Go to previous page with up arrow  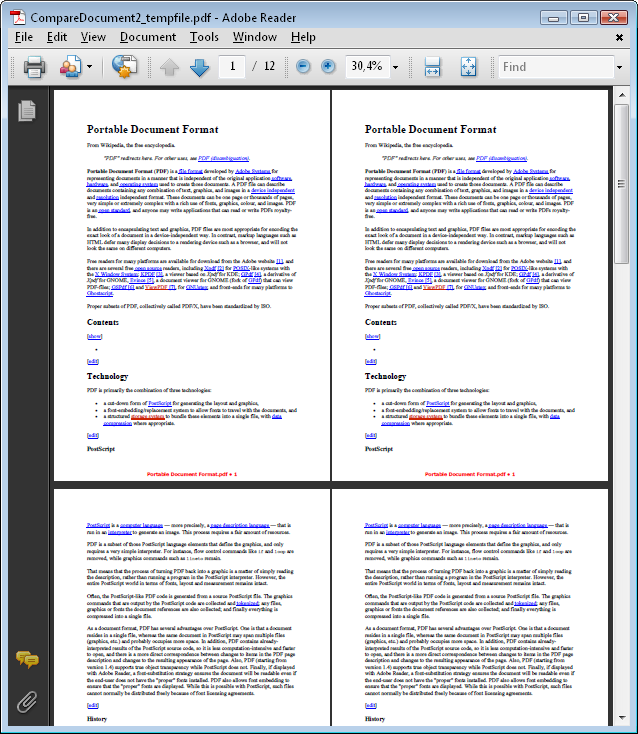(x=169, y=67)
